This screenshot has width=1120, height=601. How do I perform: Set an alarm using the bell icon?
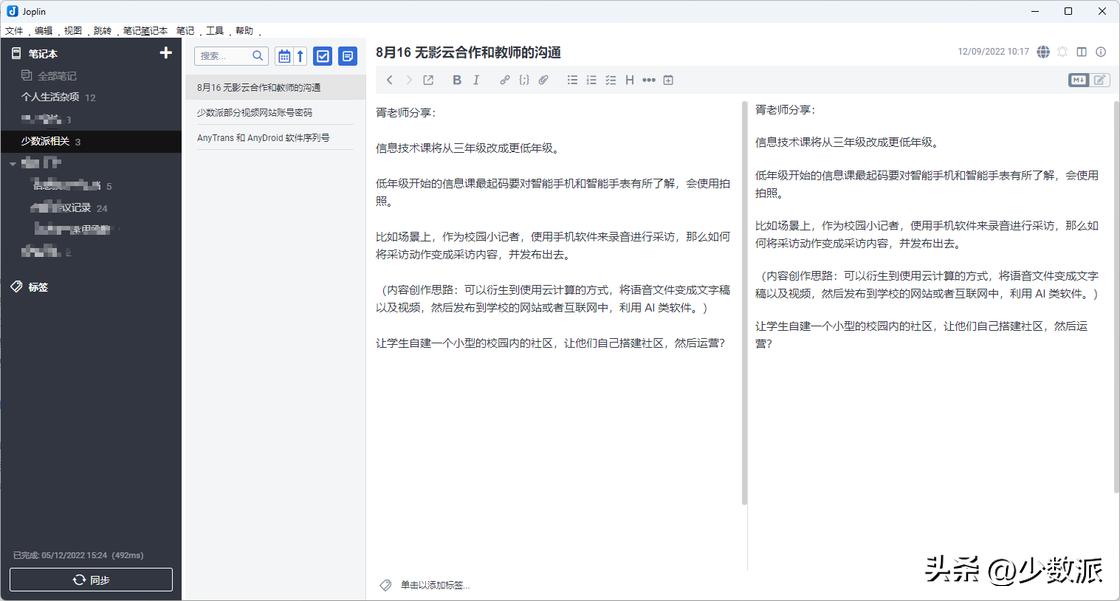point(1062,51)
